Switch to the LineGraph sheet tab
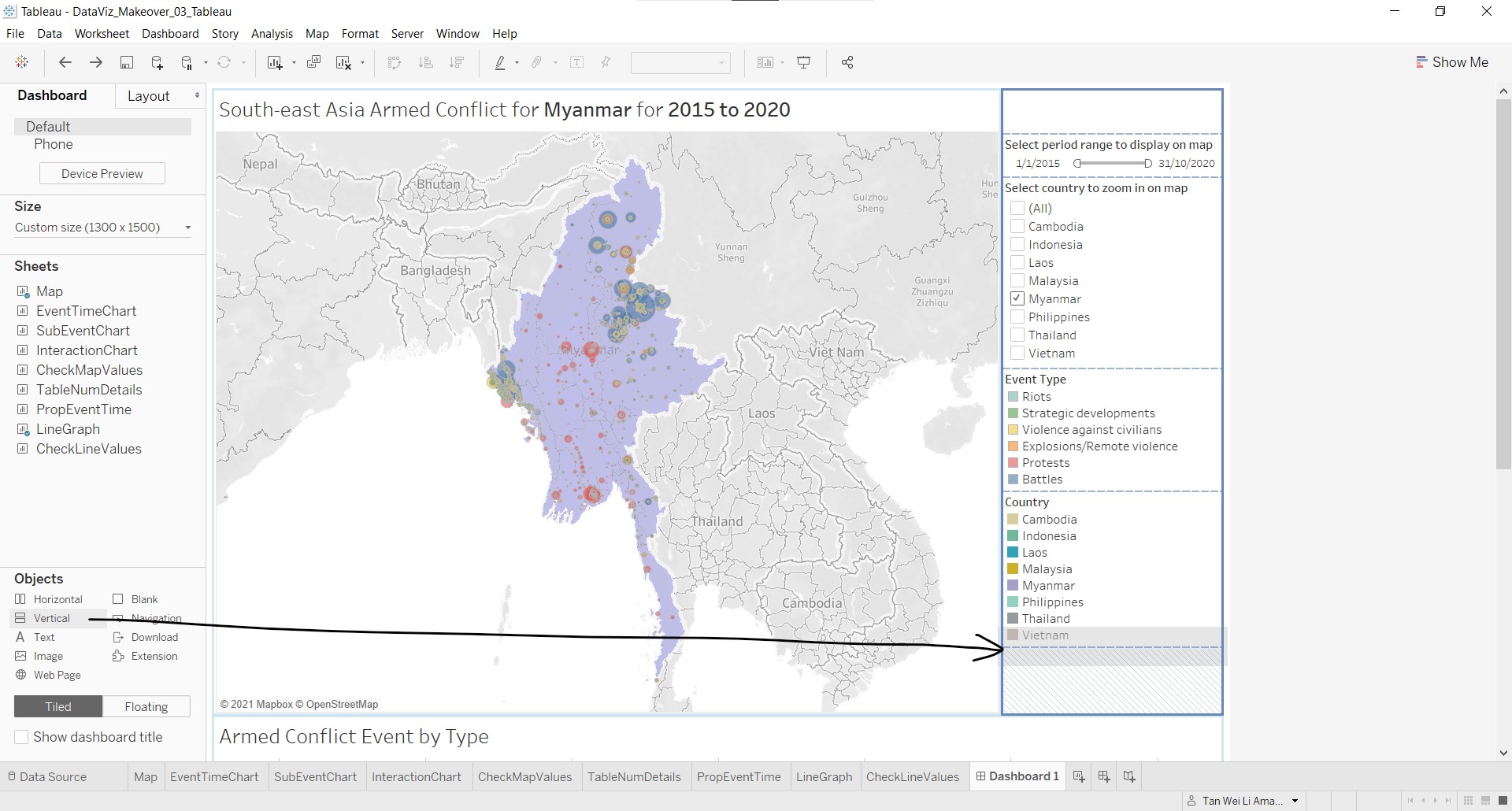 click(x=824, y=777)
